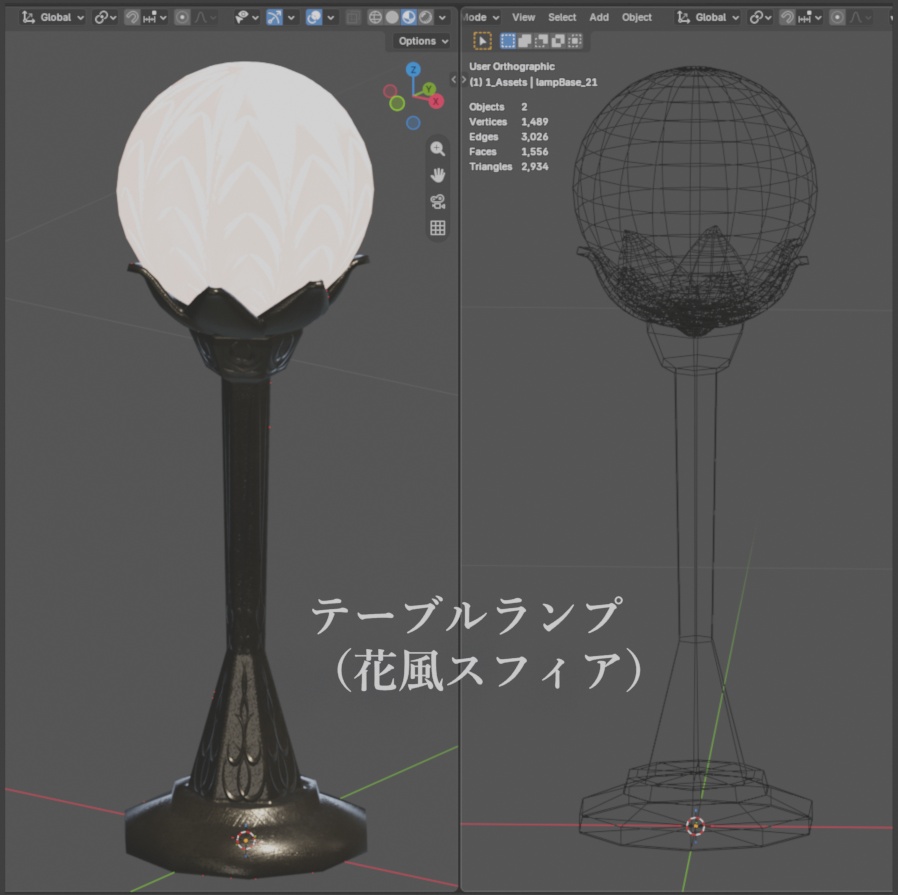This screenshot has width=898, height=895.
Task: Open left viewport Global orientation dropdown
Action: pyautogui.click(x=53, y=17)
